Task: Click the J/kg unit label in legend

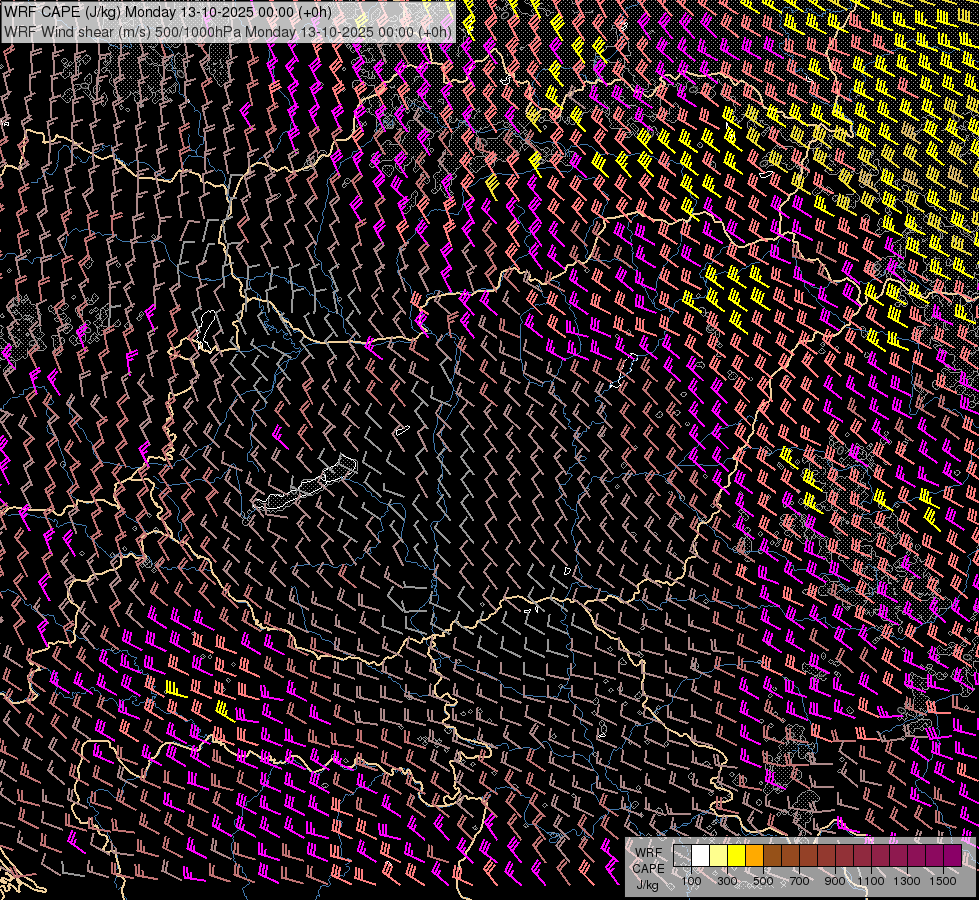Action: coord(647,885)
